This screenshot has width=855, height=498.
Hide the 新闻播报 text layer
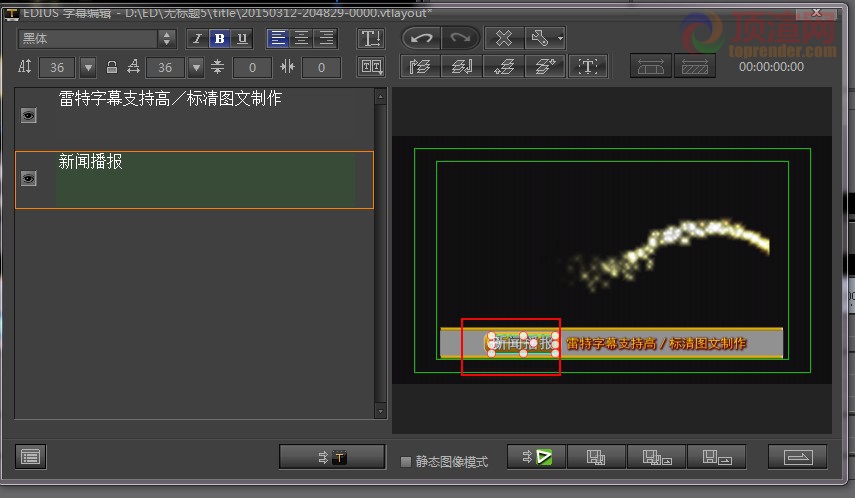(x=28, y=178)
